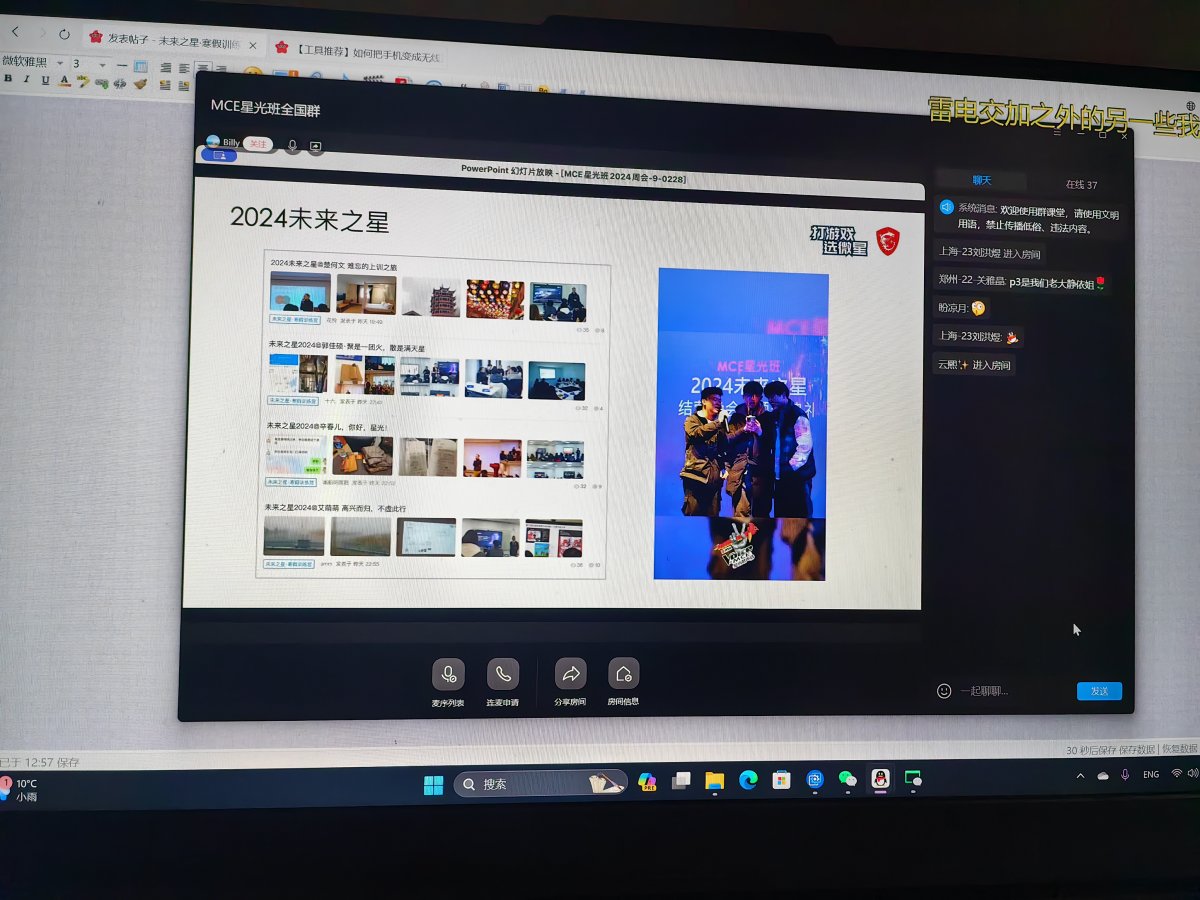The image size is (1200, 900).
Task: Open the emoji picker in chat
Action: click(944, 691)
